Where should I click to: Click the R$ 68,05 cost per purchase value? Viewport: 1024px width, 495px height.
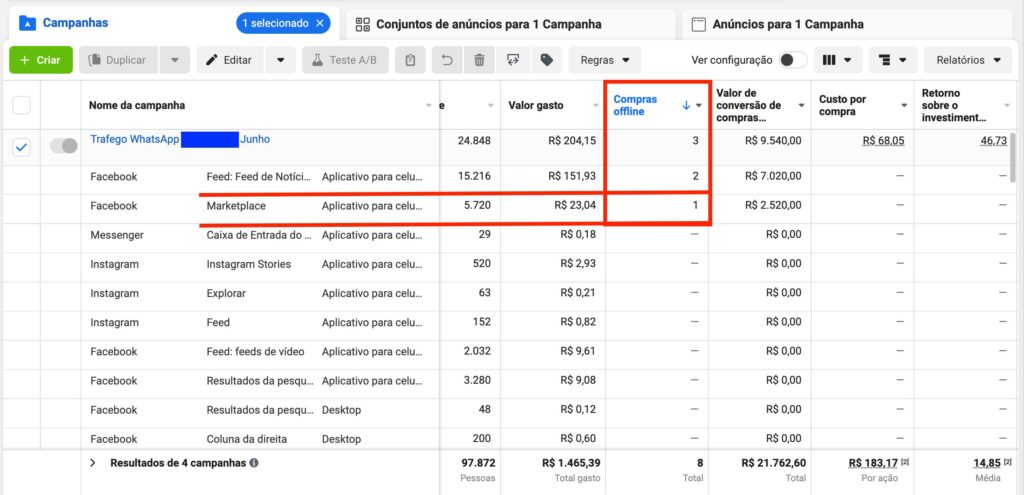pos(884,140)
